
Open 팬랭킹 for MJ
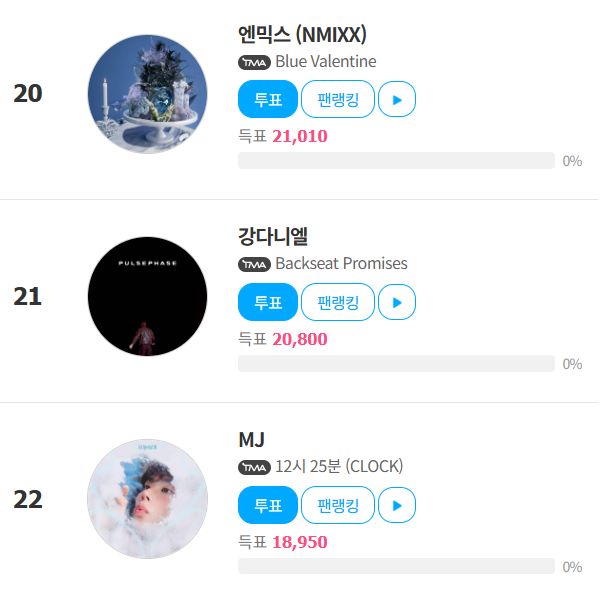tap(337, 505)
